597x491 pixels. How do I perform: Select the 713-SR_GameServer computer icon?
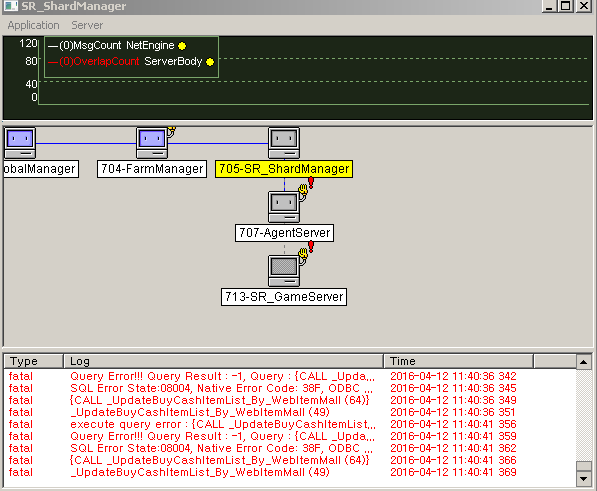[x=284, y=271]
